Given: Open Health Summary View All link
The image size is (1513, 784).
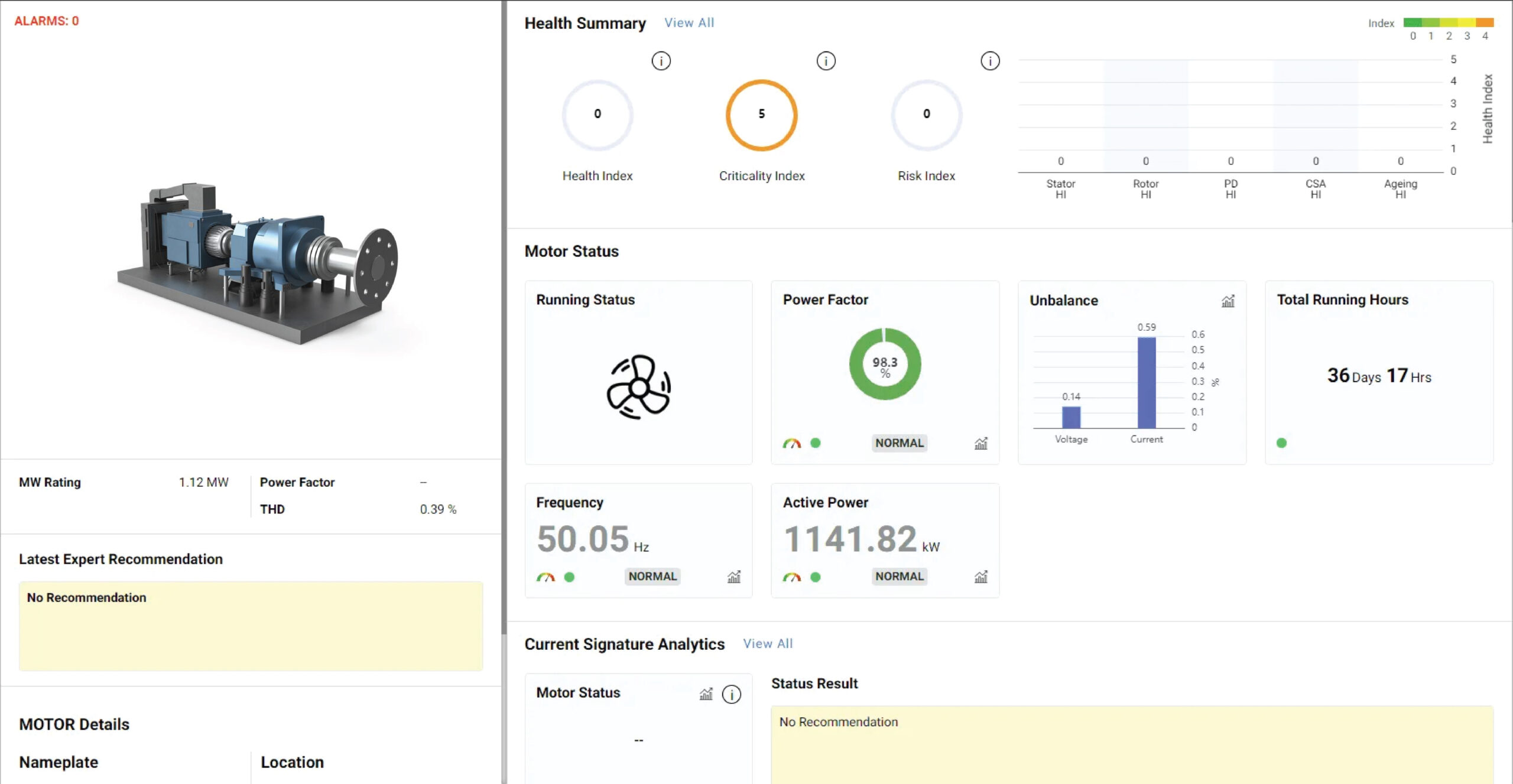Looking at the screenshot, I should point(689,22).
